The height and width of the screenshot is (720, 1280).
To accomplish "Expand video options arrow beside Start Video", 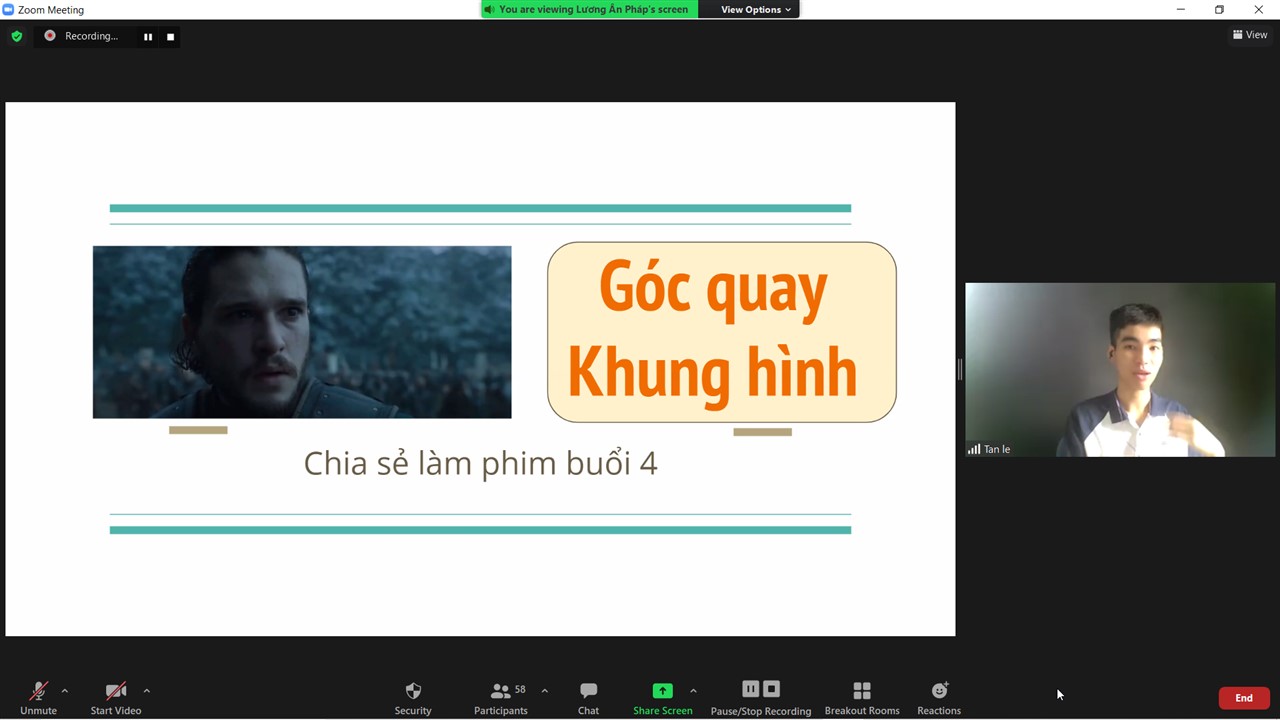I will point(147,691).
